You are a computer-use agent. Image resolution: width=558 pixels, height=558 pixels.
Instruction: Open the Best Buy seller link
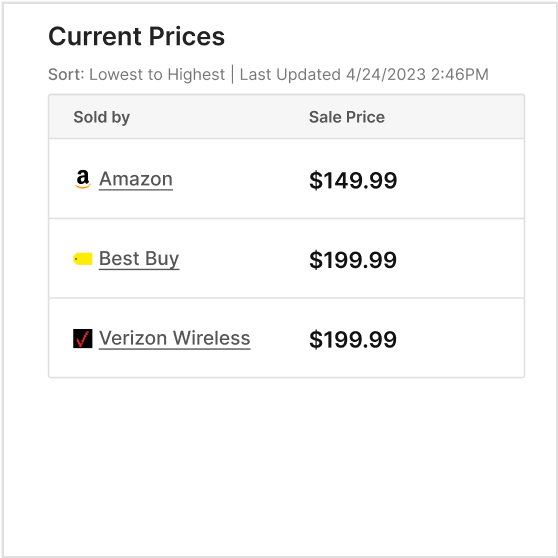coord(139,259)
